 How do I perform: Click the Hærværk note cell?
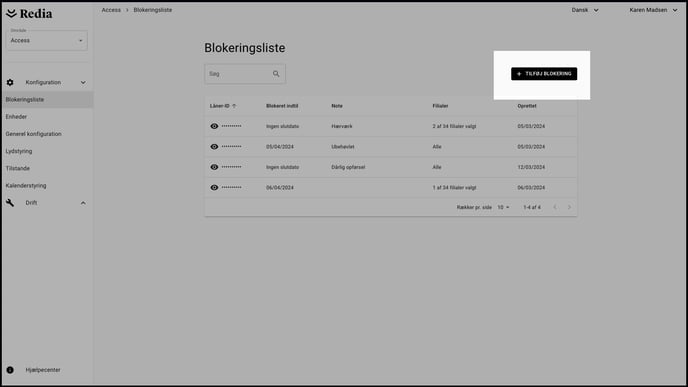click(342, 126)
